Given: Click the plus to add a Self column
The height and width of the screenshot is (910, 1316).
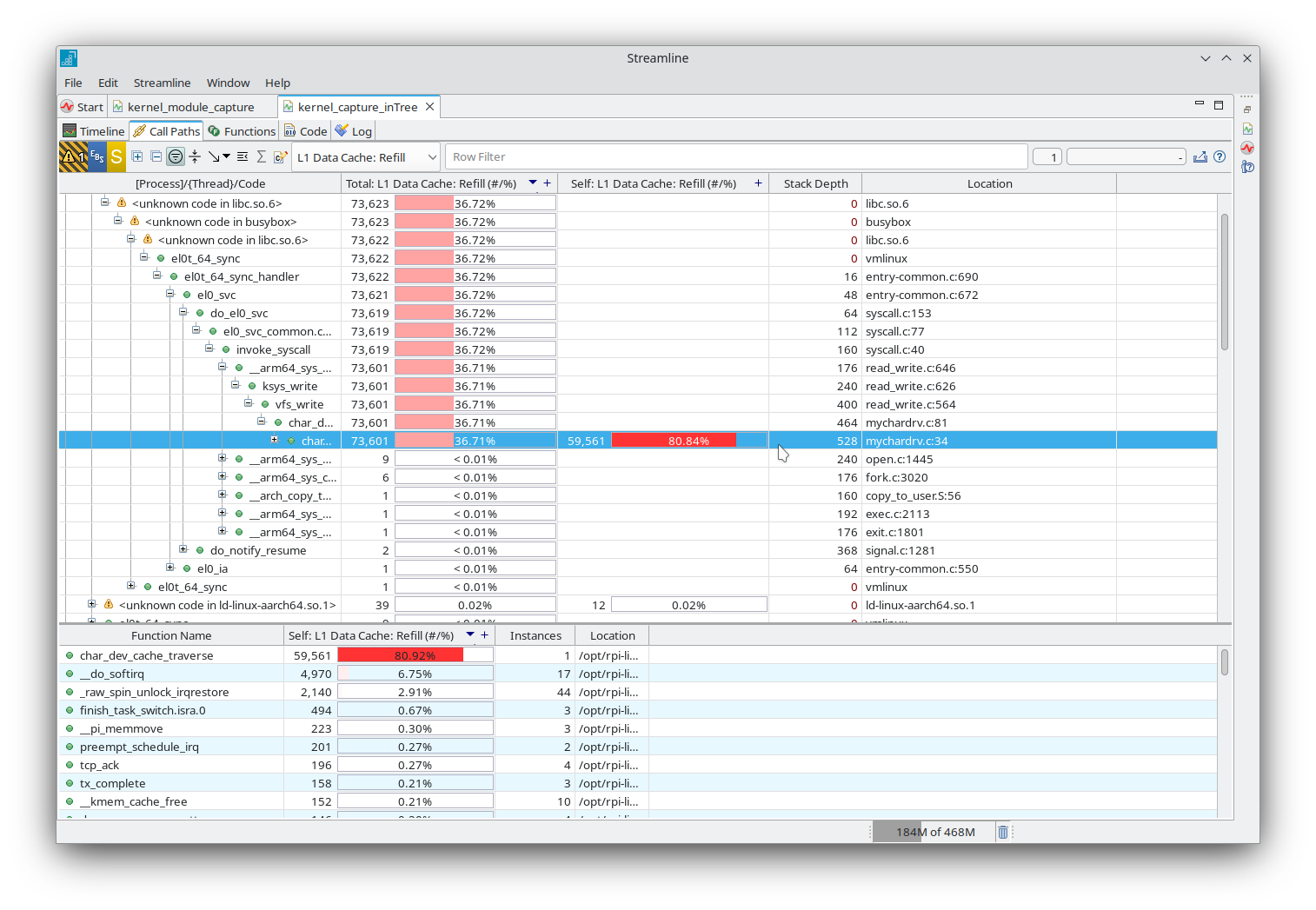Looking at the screenshot, I should [x=757, y=183].
